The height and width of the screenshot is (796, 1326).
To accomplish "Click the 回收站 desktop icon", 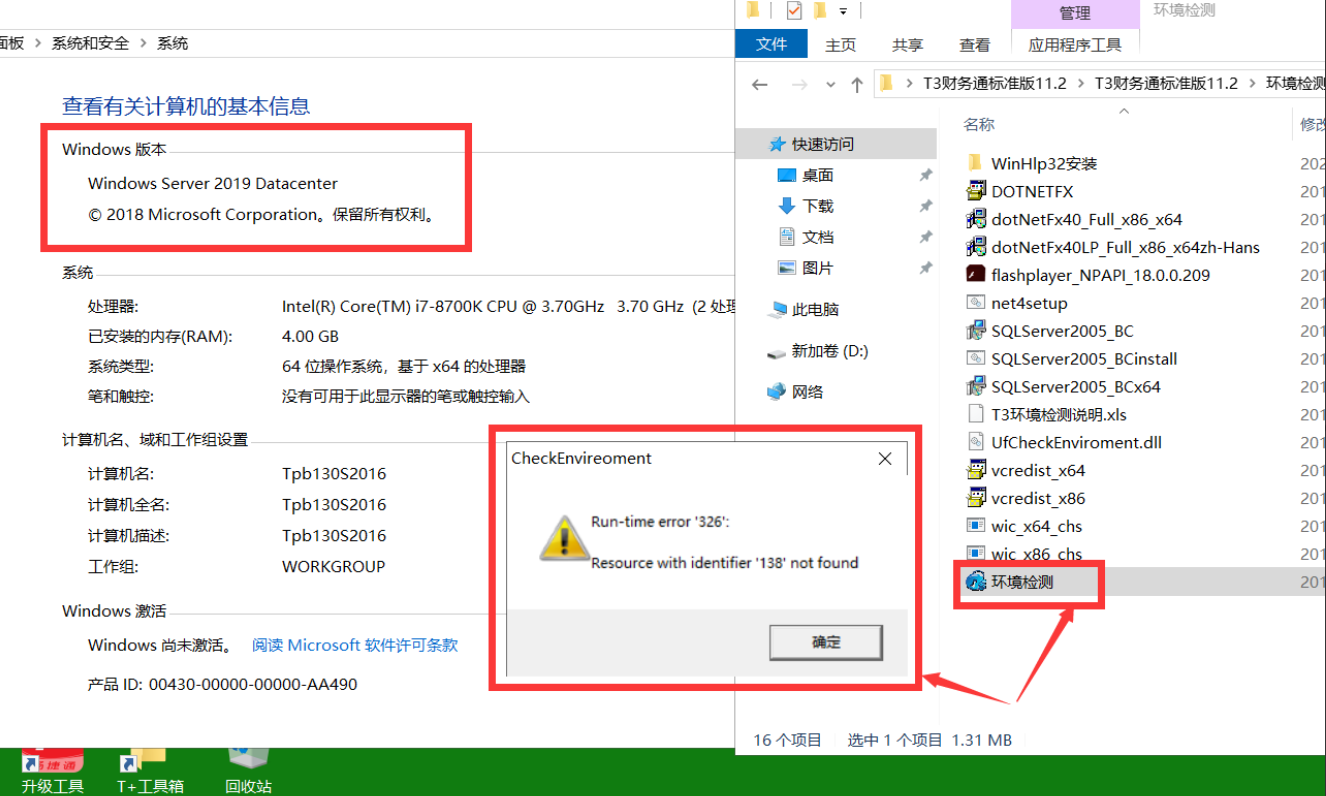I will (248, 770).
